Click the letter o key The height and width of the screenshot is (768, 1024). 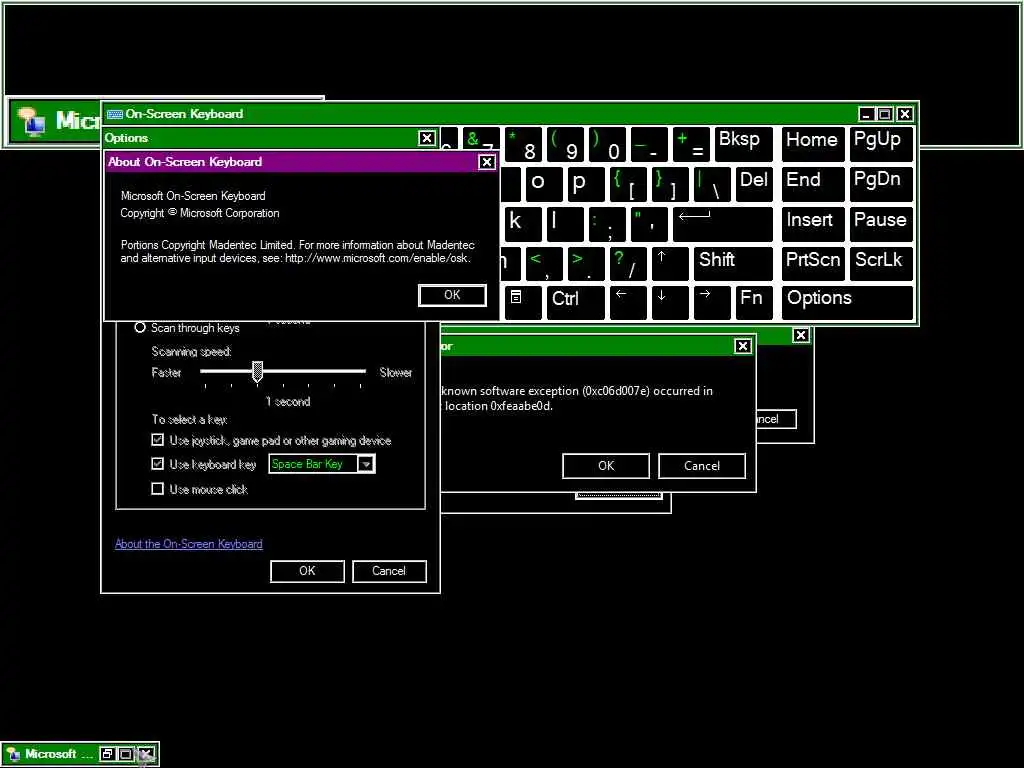pos(544,185)
